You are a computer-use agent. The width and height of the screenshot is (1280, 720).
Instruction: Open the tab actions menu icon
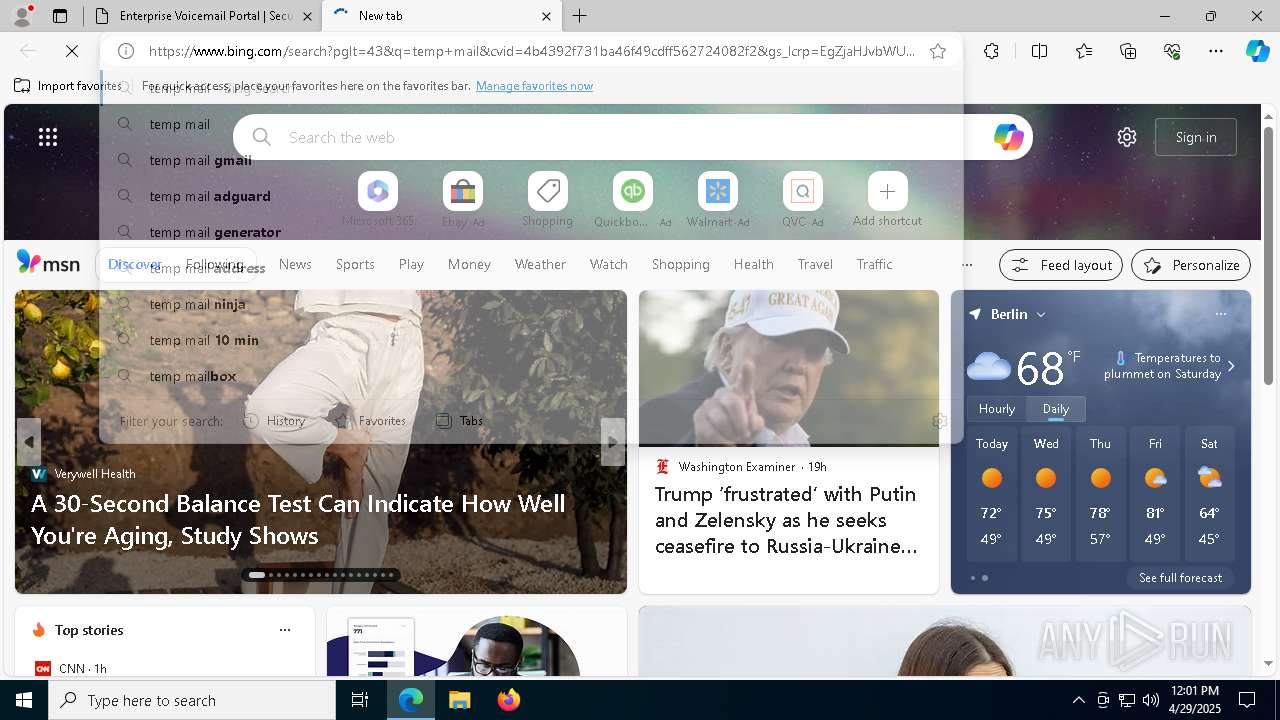60,16
